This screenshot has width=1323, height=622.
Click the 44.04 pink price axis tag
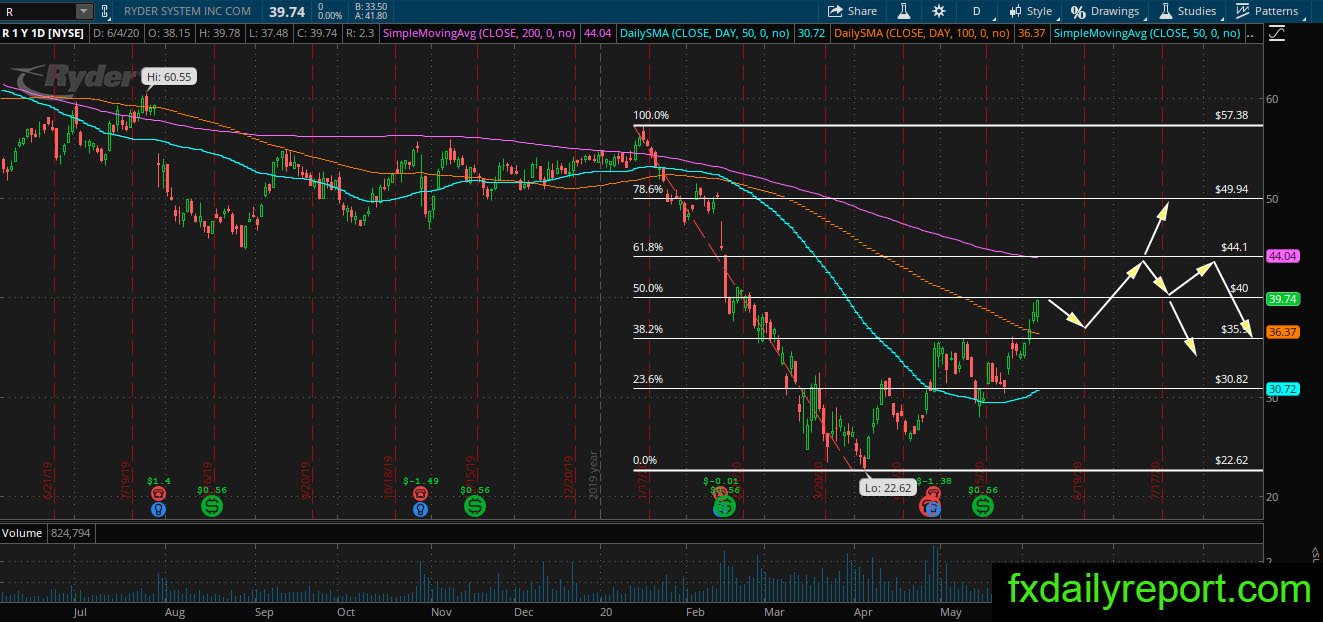(x=1282, y=256)
